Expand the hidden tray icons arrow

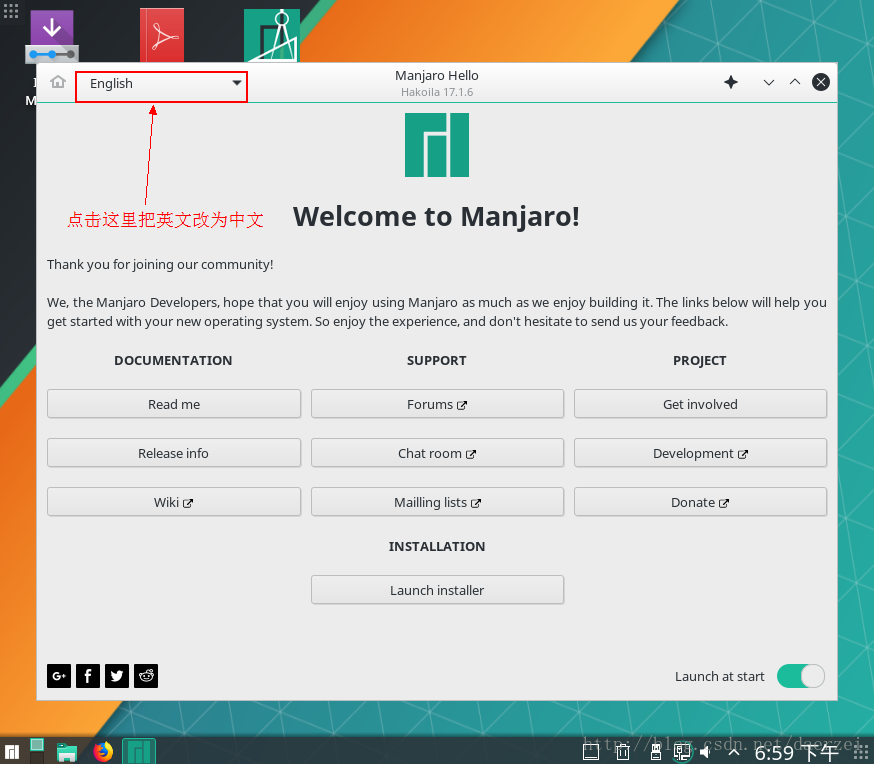(x=734, y=752)
